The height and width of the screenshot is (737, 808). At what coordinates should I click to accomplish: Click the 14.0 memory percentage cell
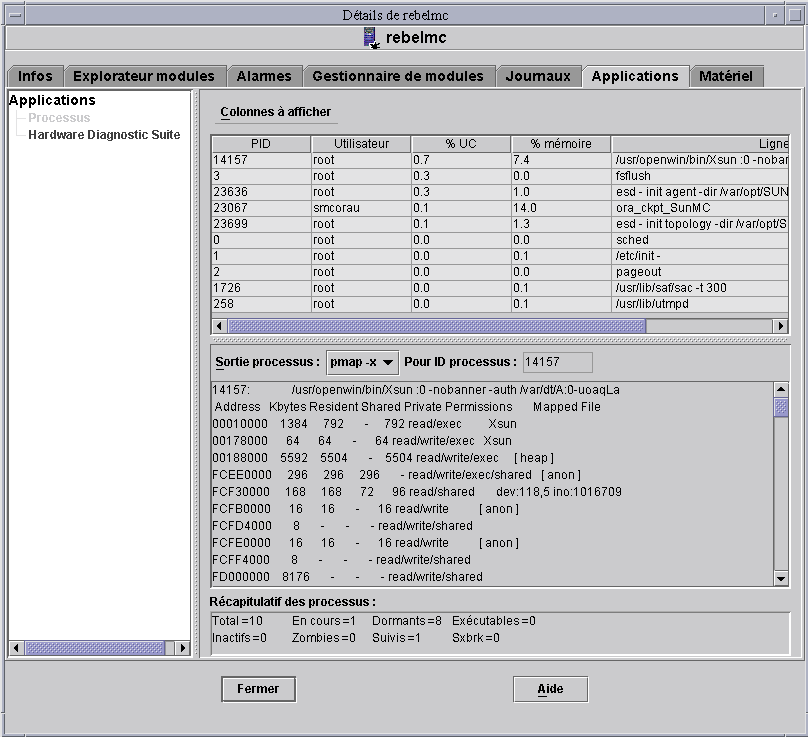tap(561, 208)
